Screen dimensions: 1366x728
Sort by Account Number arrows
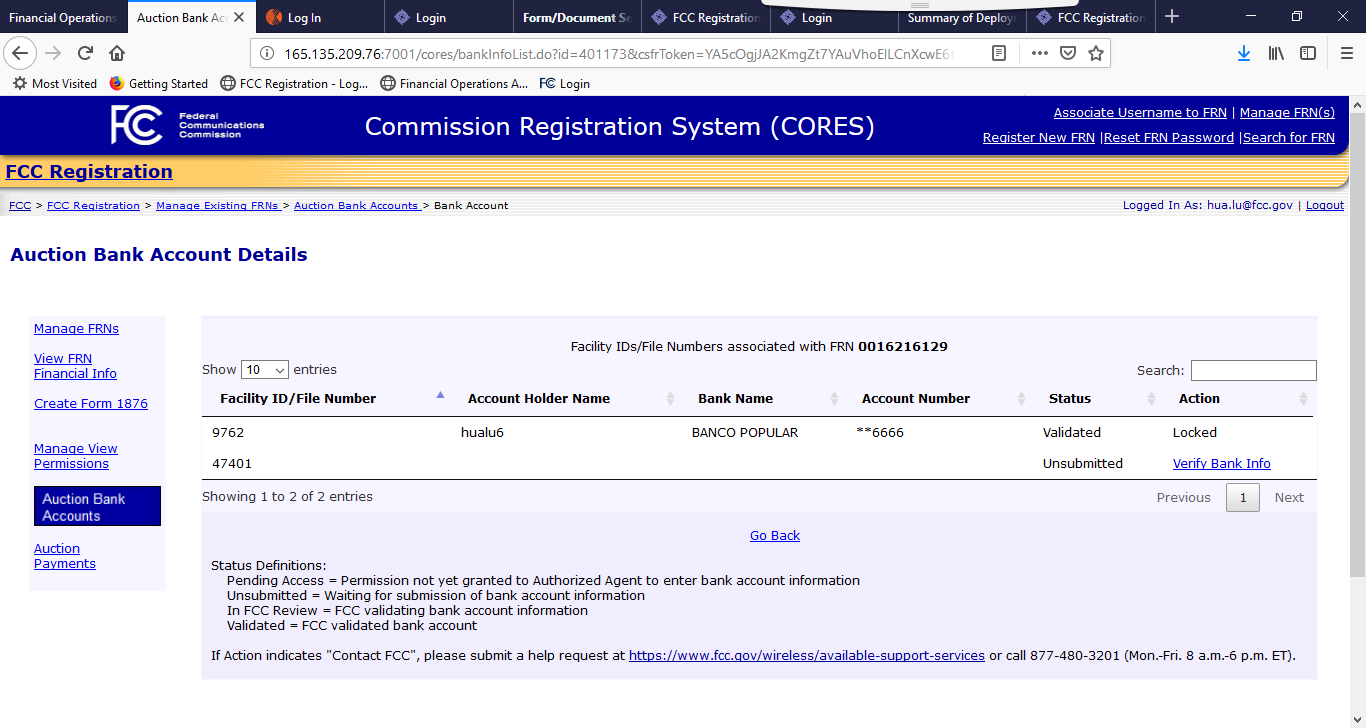click(x=1021, y=399)
